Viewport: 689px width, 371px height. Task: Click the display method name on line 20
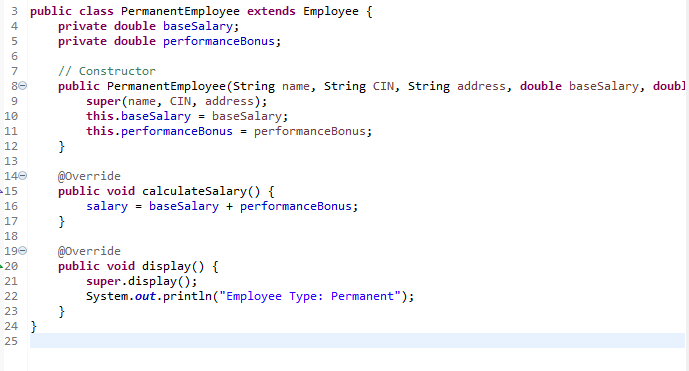point(167,266)
